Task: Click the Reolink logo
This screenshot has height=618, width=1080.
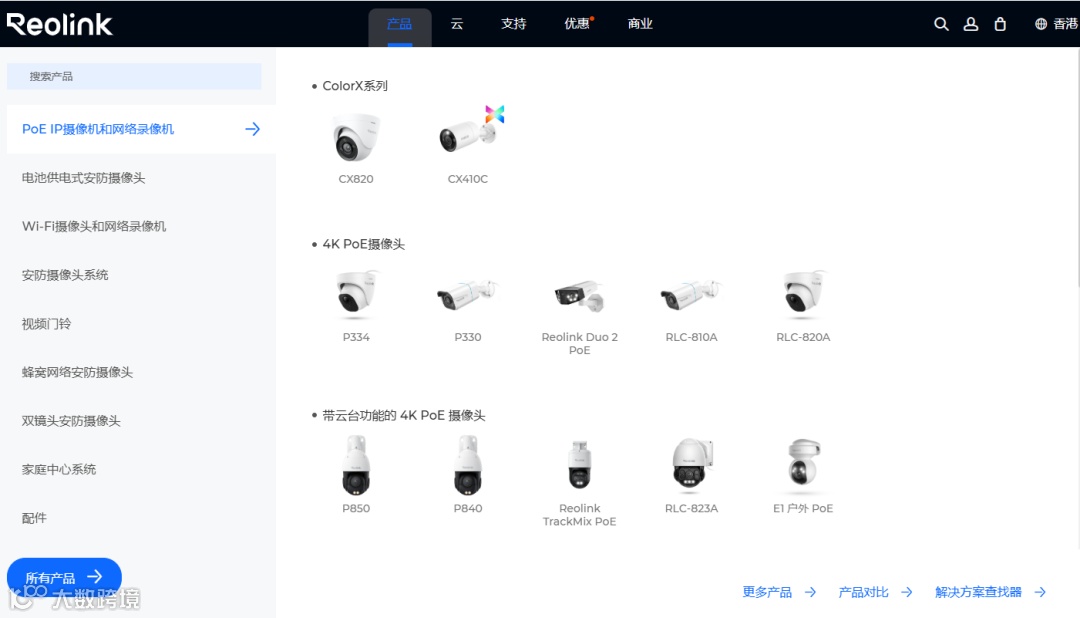Action: click(59, 24)
